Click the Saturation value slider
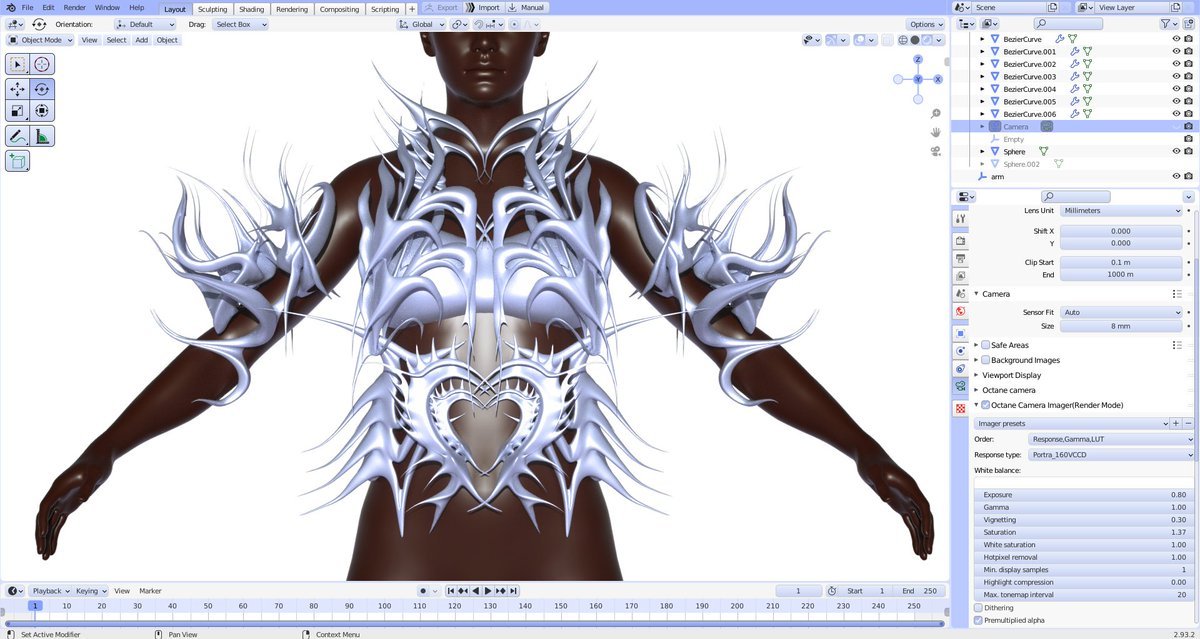This screenshot has width=1200, height=639. [x=1084, y=532]
